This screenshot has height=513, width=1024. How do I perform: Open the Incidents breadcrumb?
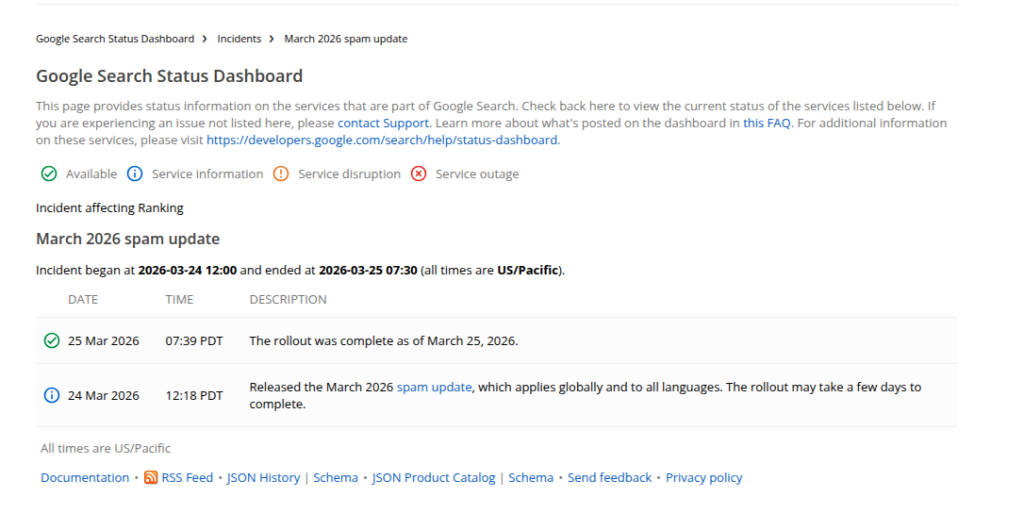click(239, 39)
